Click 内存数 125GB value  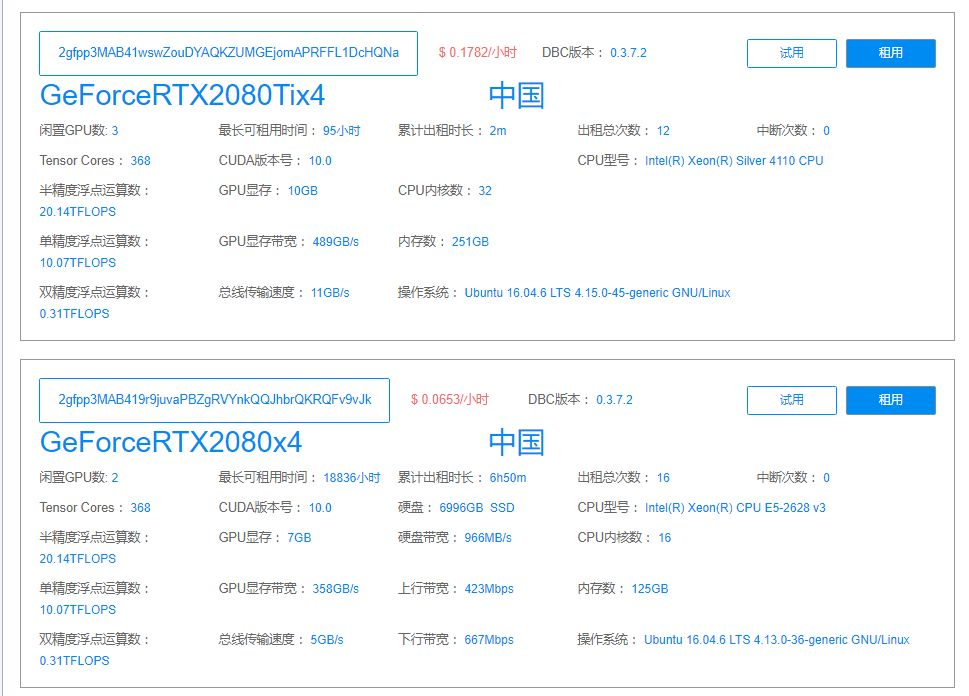[x=650, y=588]
